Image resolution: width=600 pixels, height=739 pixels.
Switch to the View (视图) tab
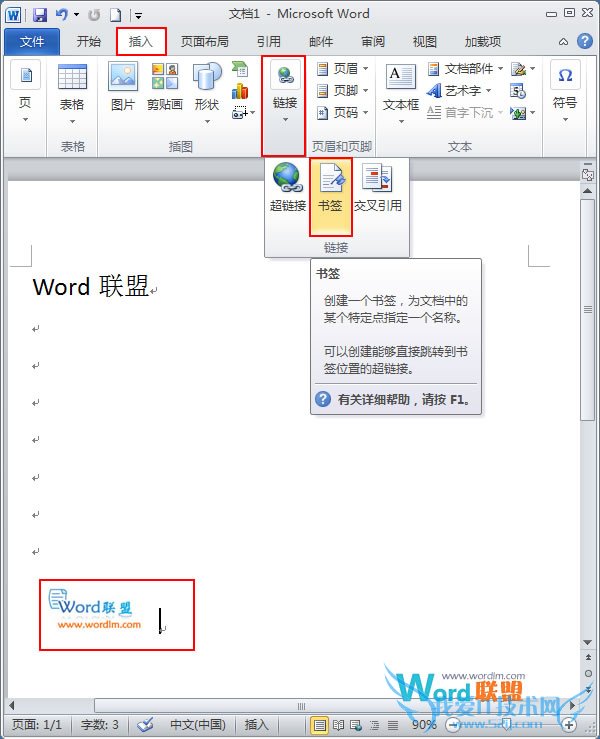[x=425, y=41]
